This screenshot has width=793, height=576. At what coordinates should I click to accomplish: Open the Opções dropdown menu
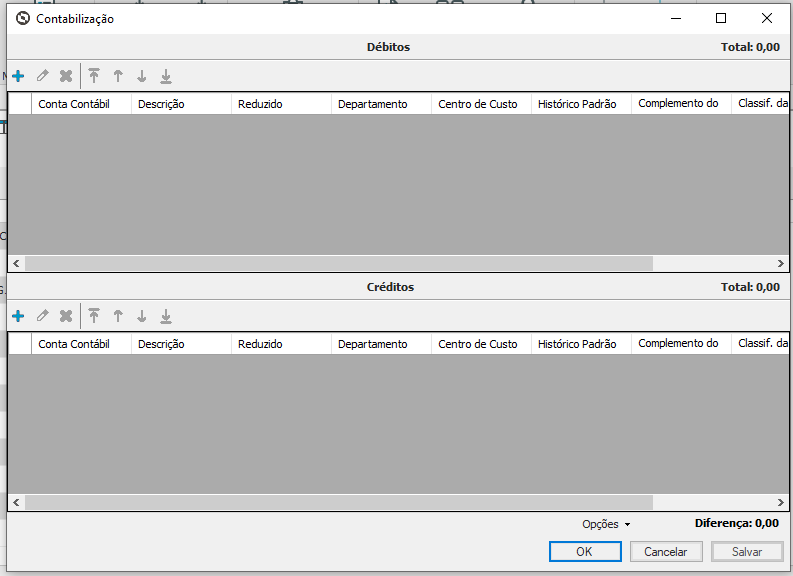pos(606,524)
